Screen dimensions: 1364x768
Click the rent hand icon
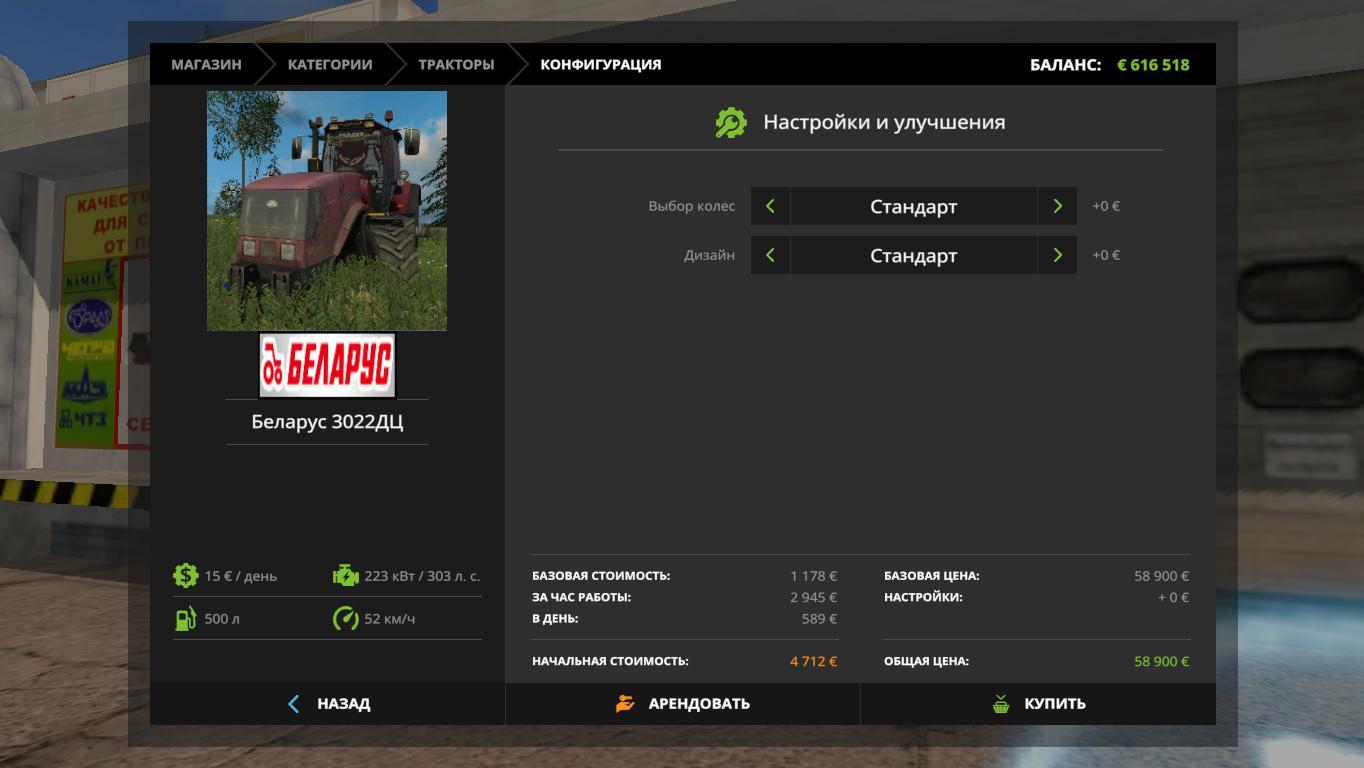625,704
